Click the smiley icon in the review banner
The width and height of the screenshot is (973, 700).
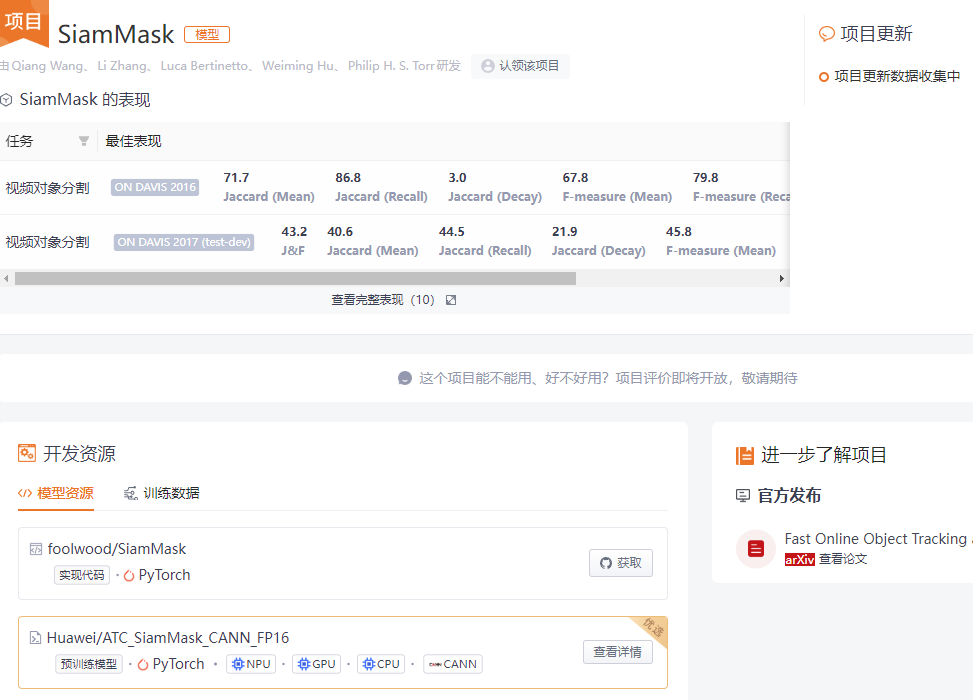(405, 378)
